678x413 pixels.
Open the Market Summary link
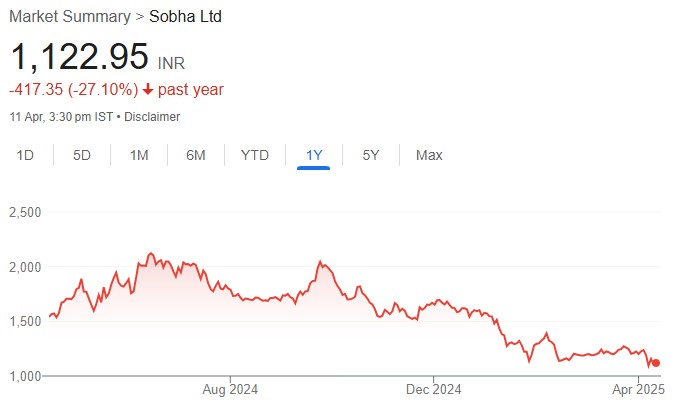coord(70,17)
